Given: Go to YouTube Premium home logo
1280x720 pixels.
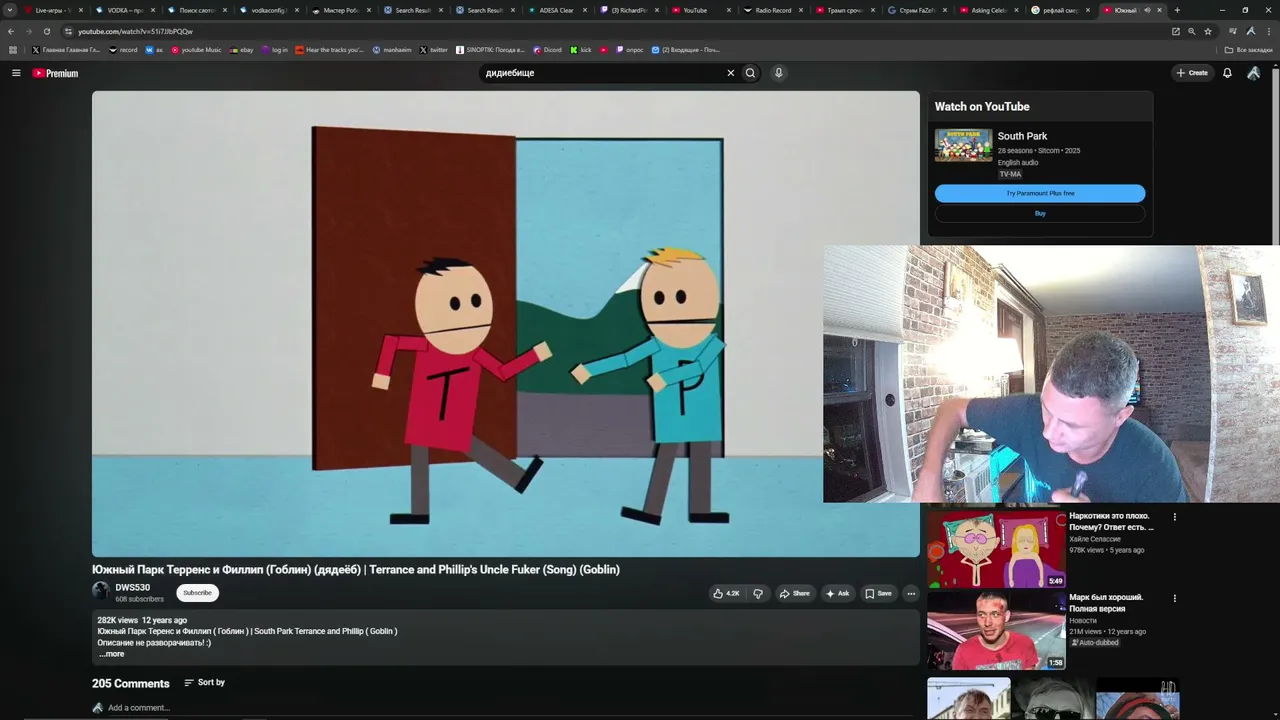Looking at the screenshot, I should click(55, 73).
